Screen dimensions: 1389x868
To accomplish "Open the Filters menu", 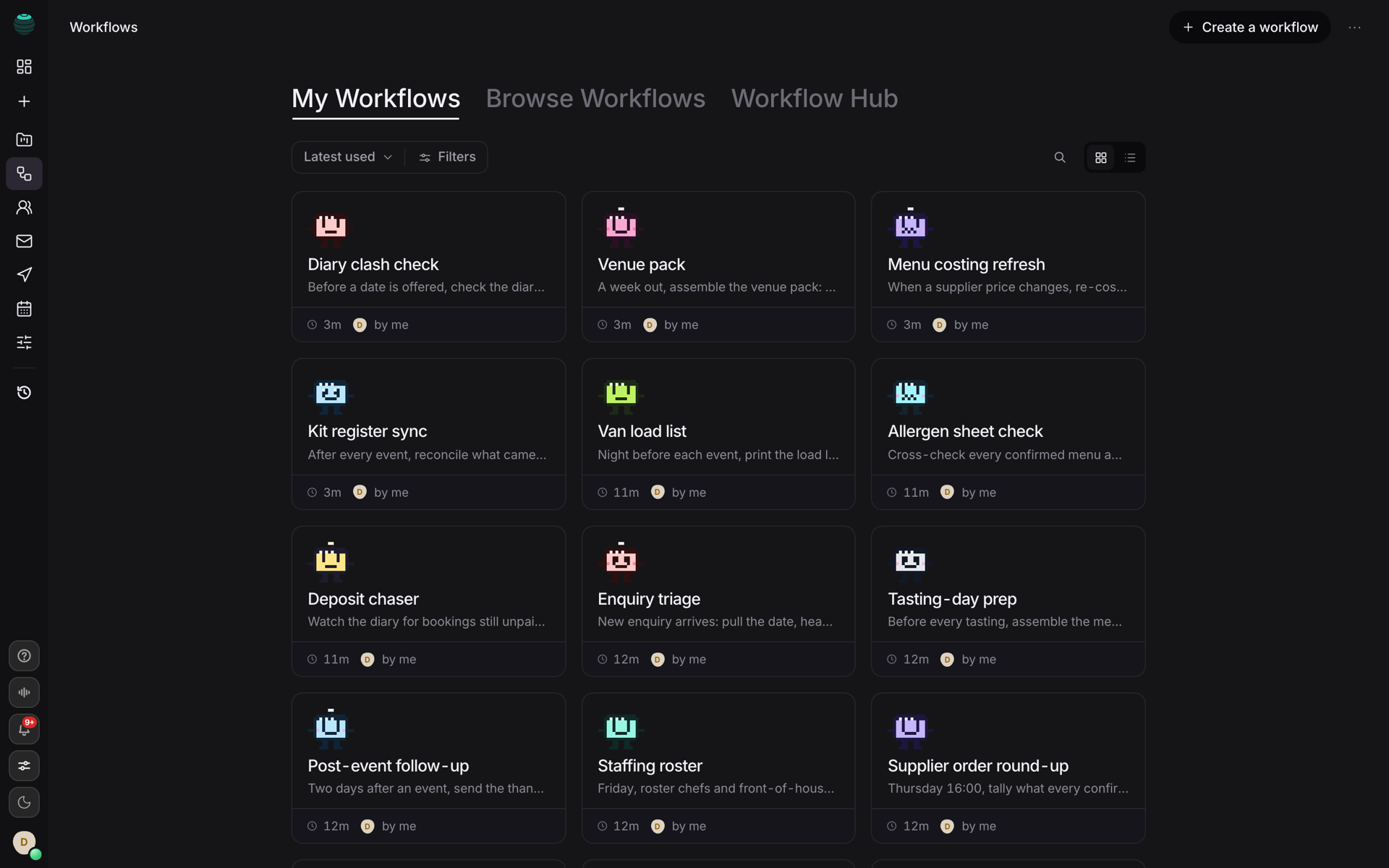I will 447,157.
